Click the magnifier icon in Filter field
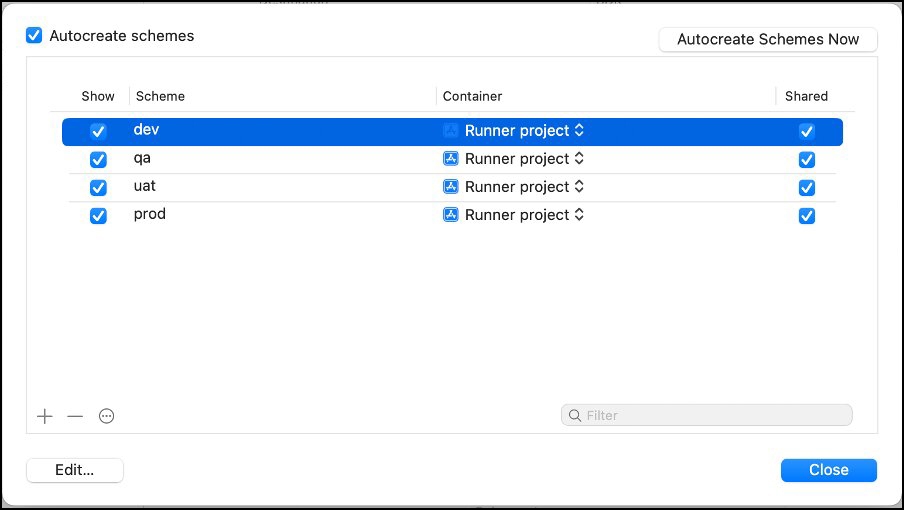This screenshot has width=904, height=510. 575,415
